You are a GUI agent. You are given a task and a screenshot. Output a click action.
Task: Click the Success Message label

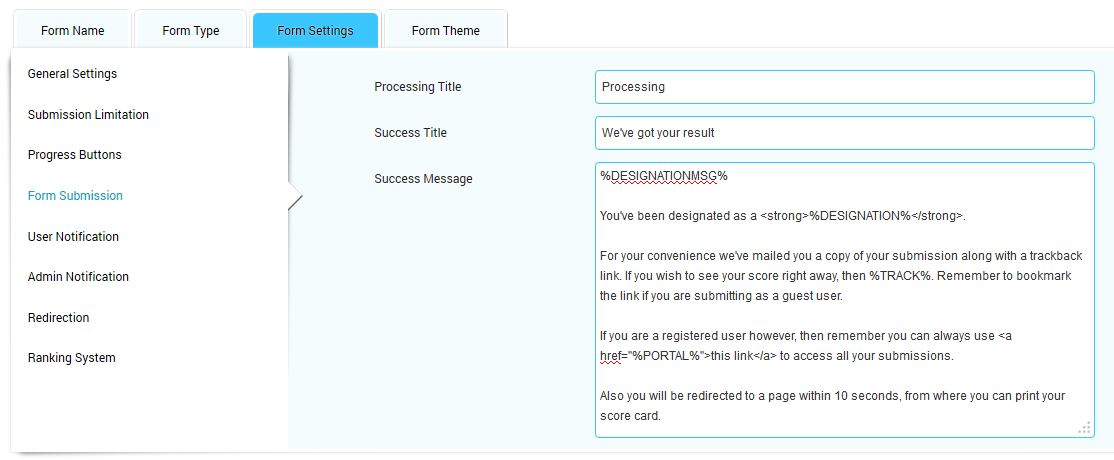click(x=423, y=179)
